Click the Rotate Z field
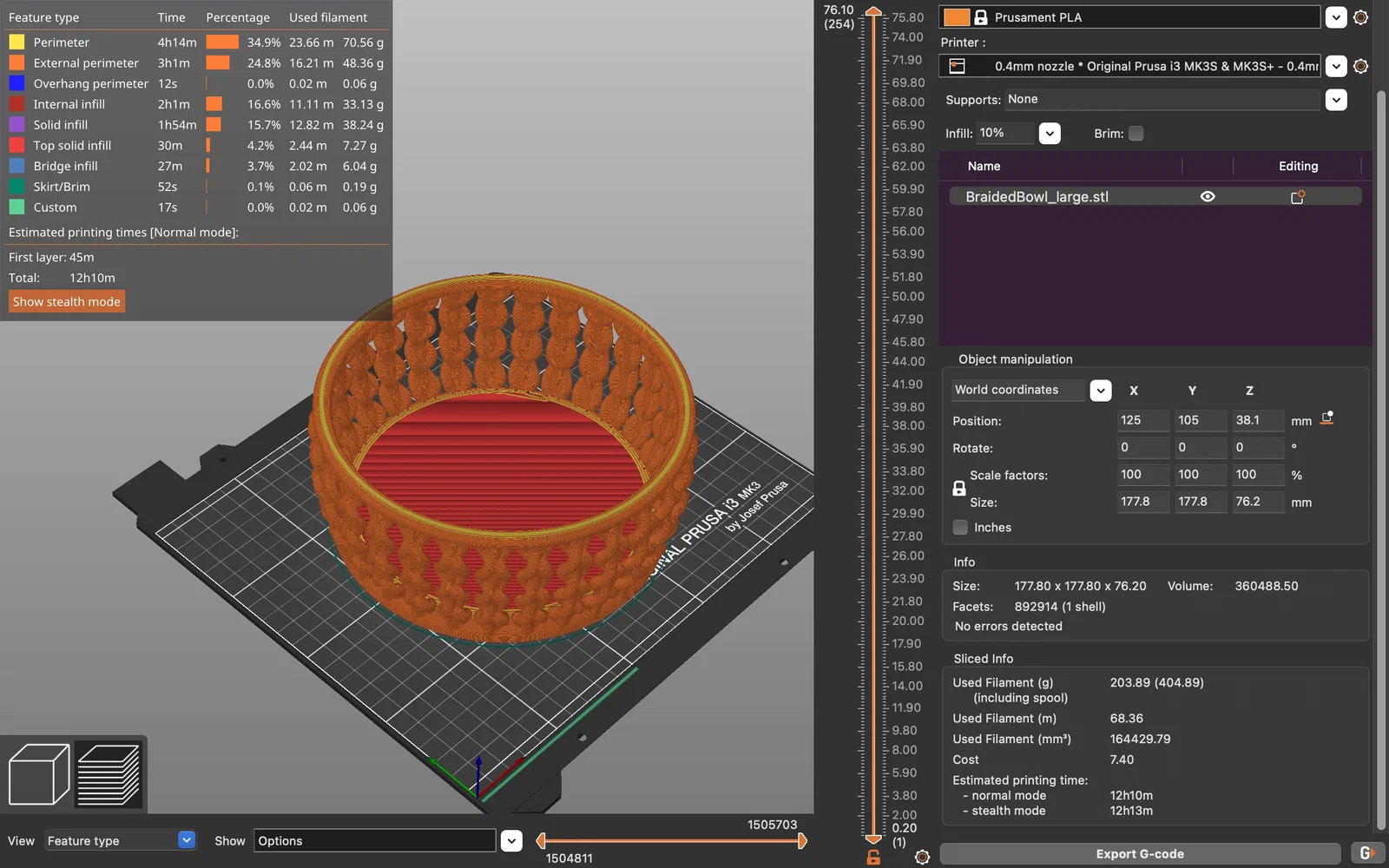This screenshot has height=868, width=1389. coord(1258,448)
